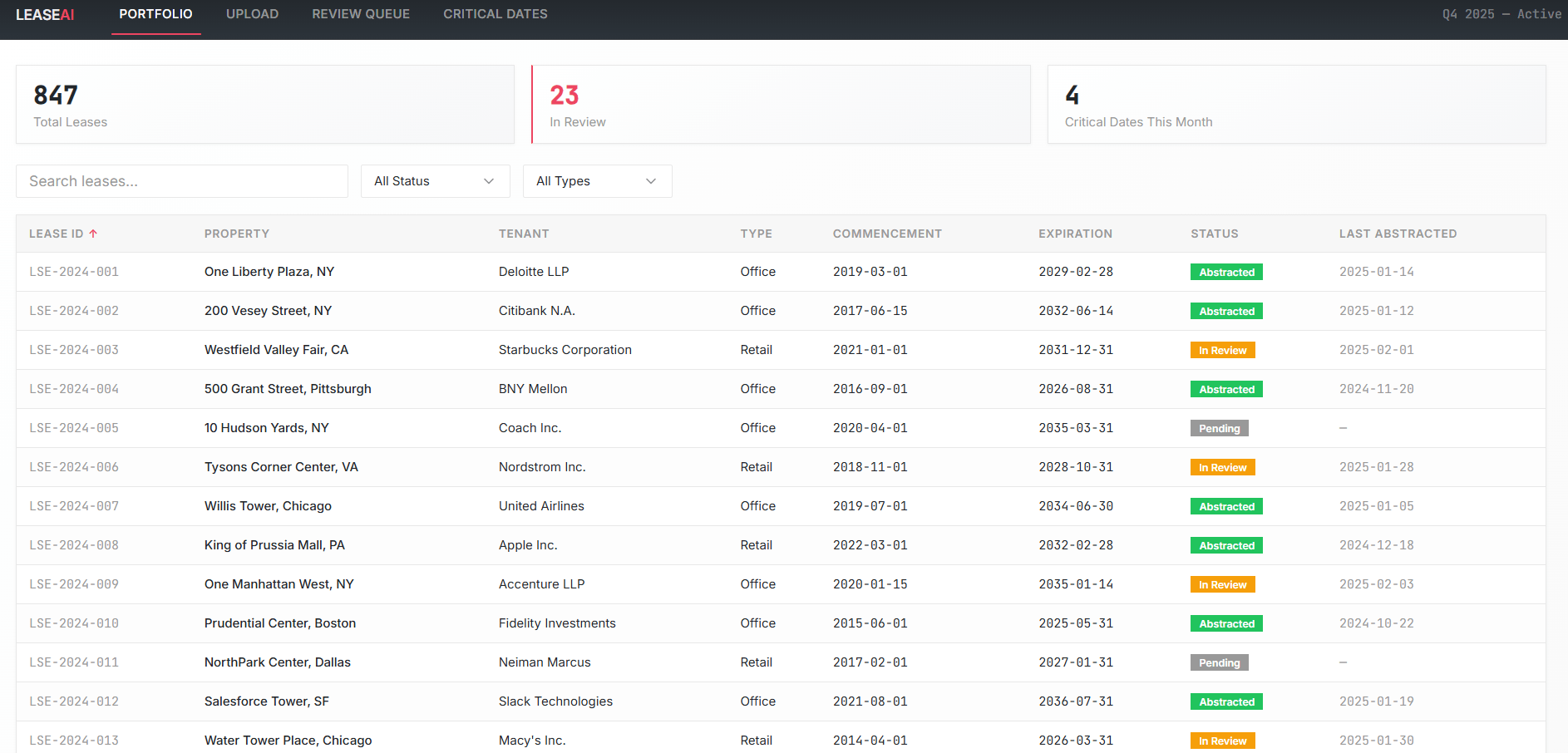This screenshot has width=1568, height=753.
Task: Click the Fidelity Investments tenant cell
Action: [x=557, y=623]
